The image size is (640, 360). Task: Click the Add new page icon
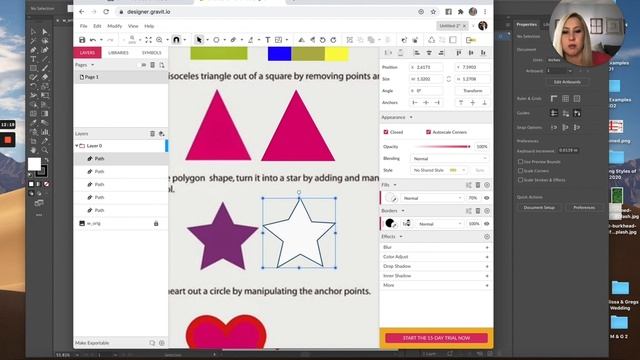point(162,65)
